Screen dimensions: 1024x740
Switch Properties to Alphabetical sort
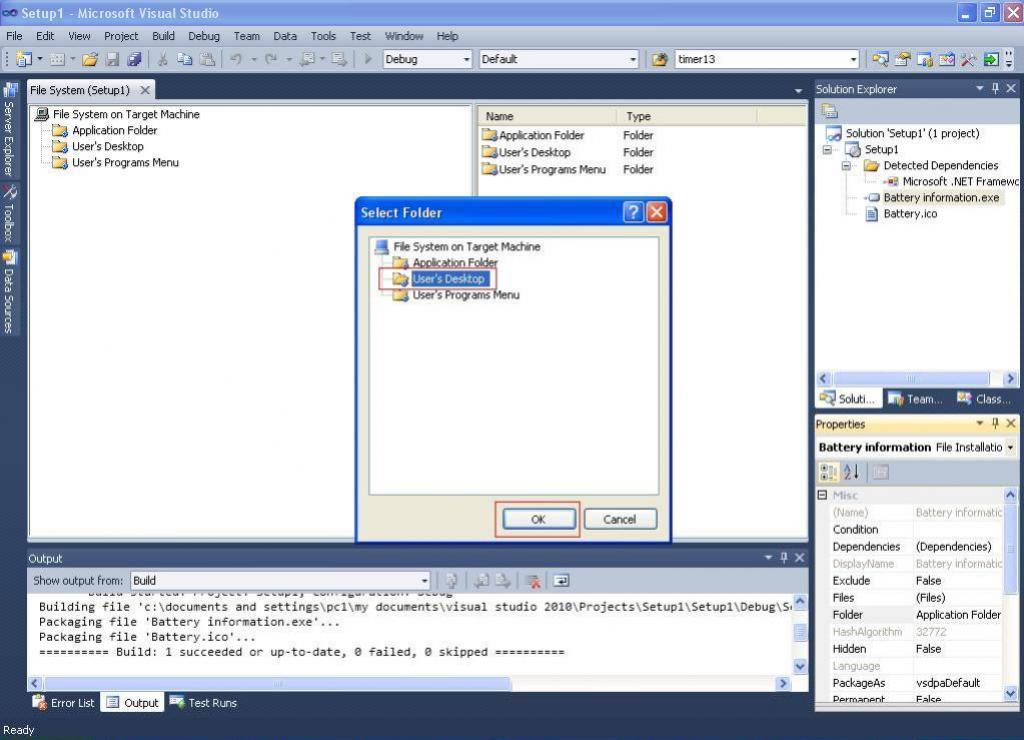[x=851, y=472]
